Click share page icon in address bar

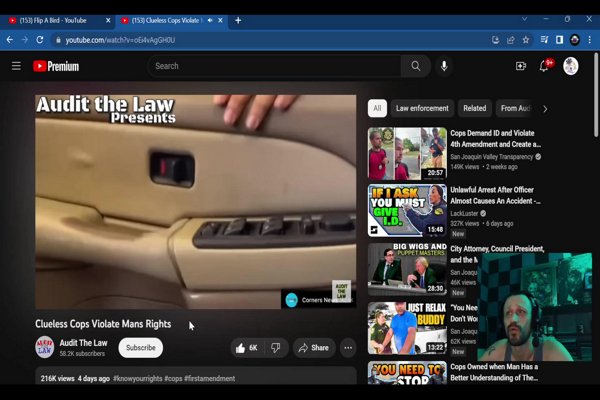click(x=510, y=40)
